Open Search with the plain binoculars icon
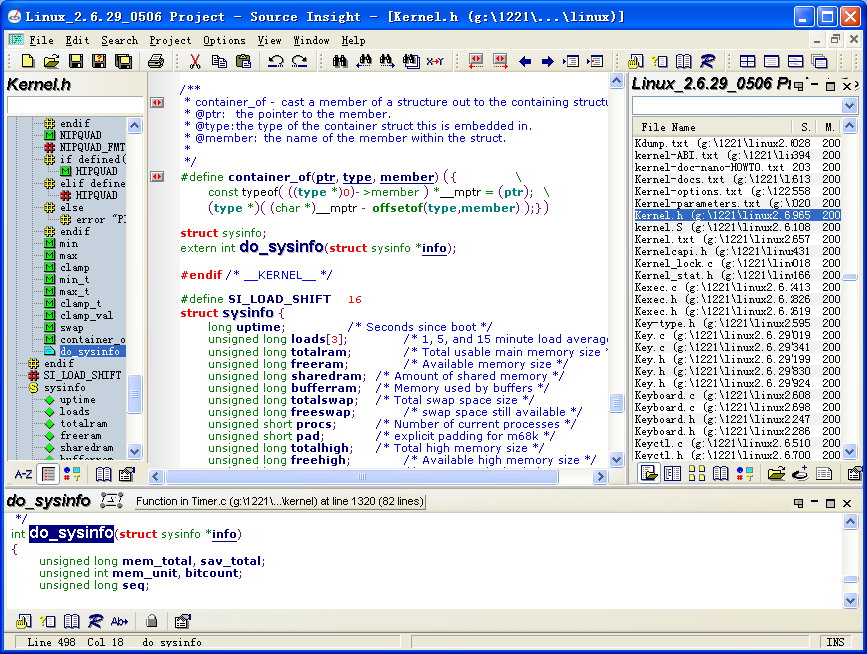Viewport: 867px width, 654px height. pyautogui.click(x=340, y=61)
